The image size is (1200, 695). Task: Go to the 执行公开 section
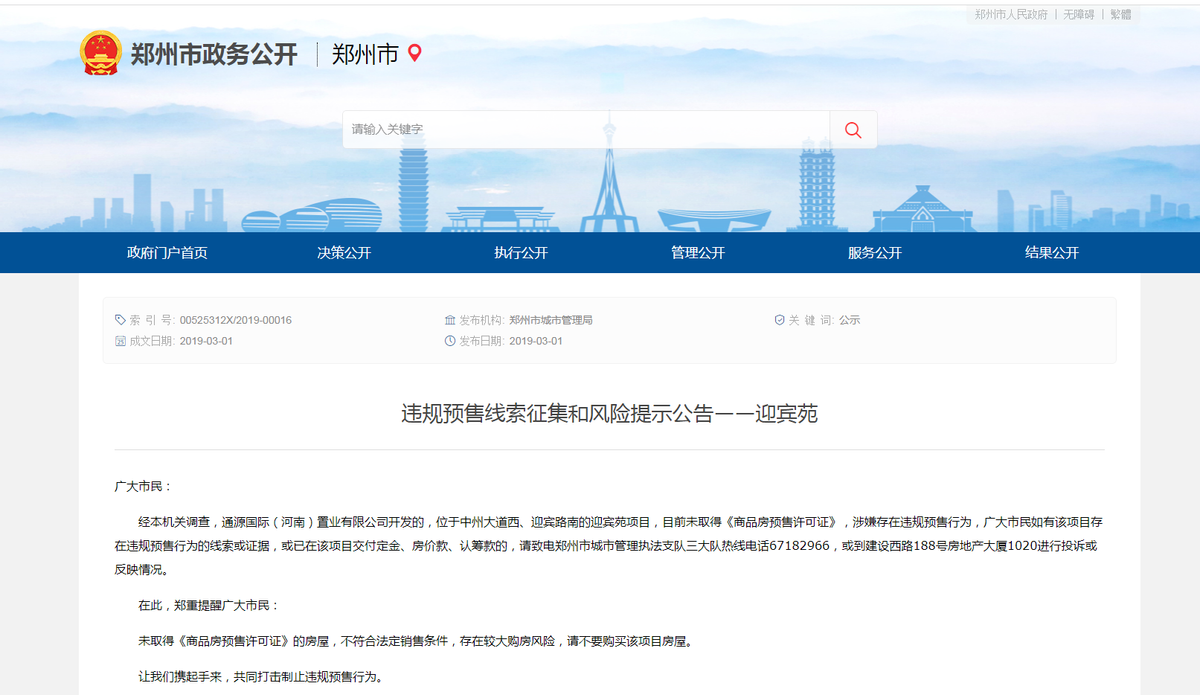521,253
